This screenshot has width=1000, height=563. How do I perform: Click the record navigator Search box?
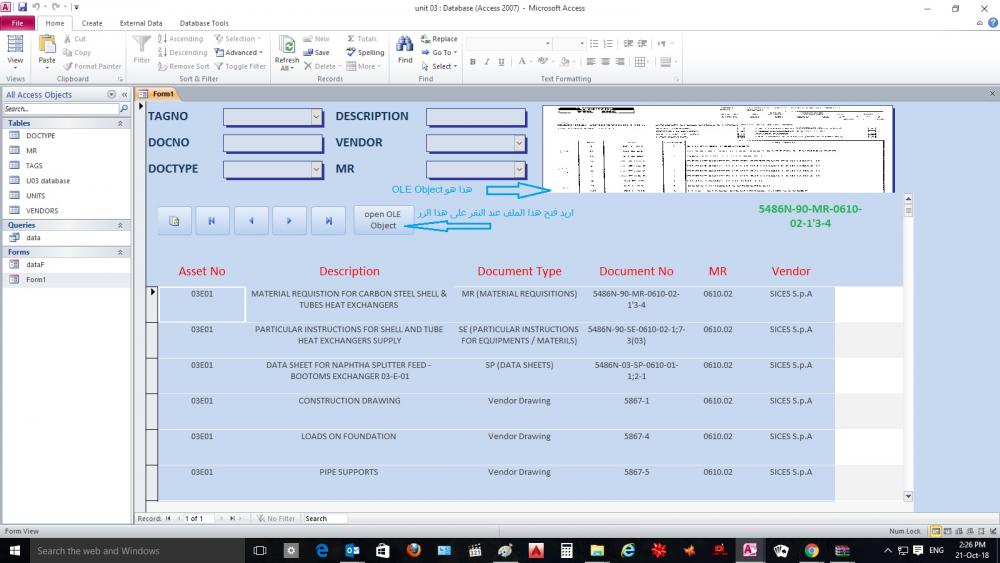coord(325,518)
